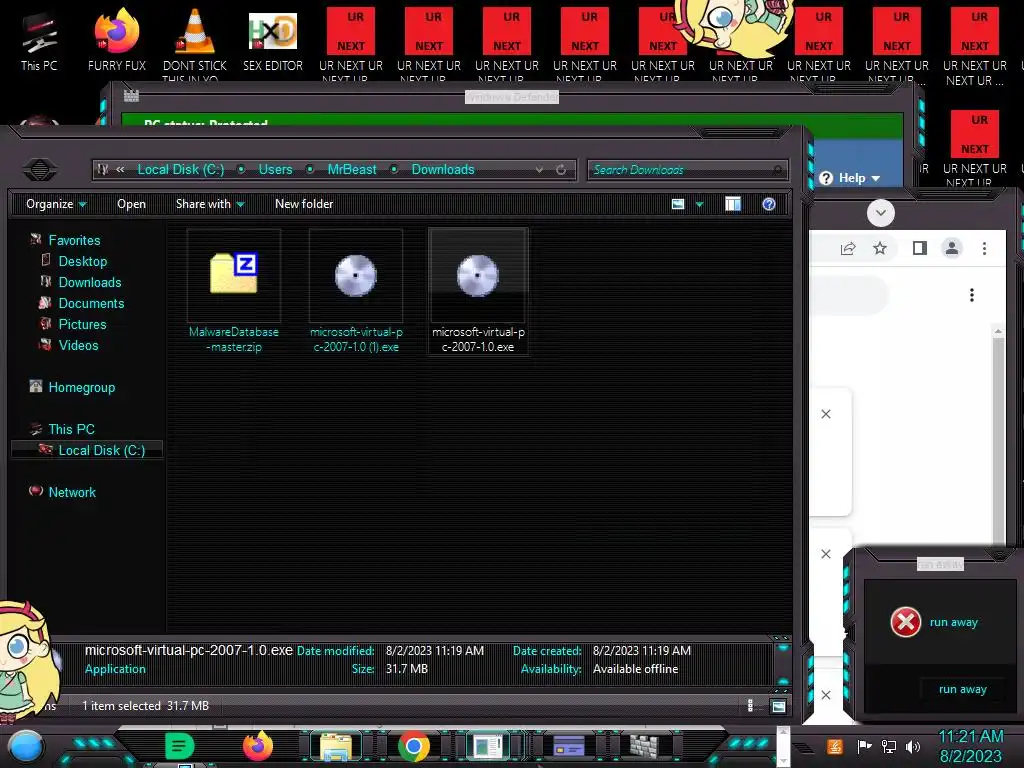
Task: Click the Start orb button
Action: coord(26,746)
